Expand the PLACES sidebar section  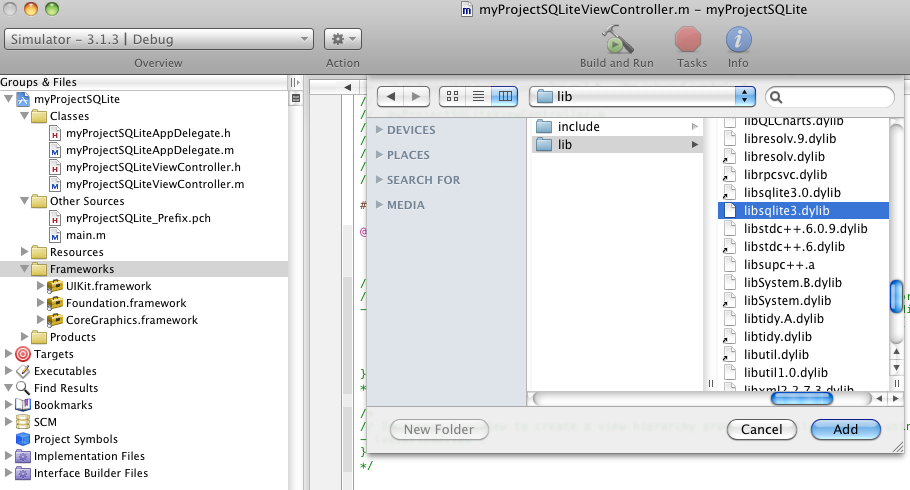pyautogui.click(x=380, y=154)
